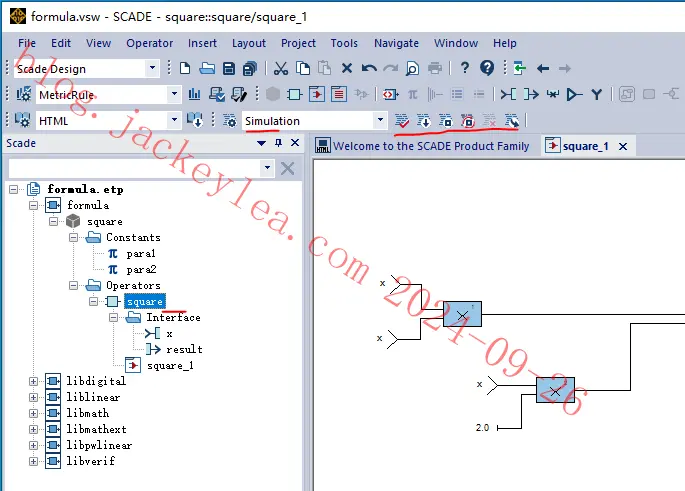Clear the search with gray X
The image size is (685, 491).
pyautogui.click(x=287, y=168)
